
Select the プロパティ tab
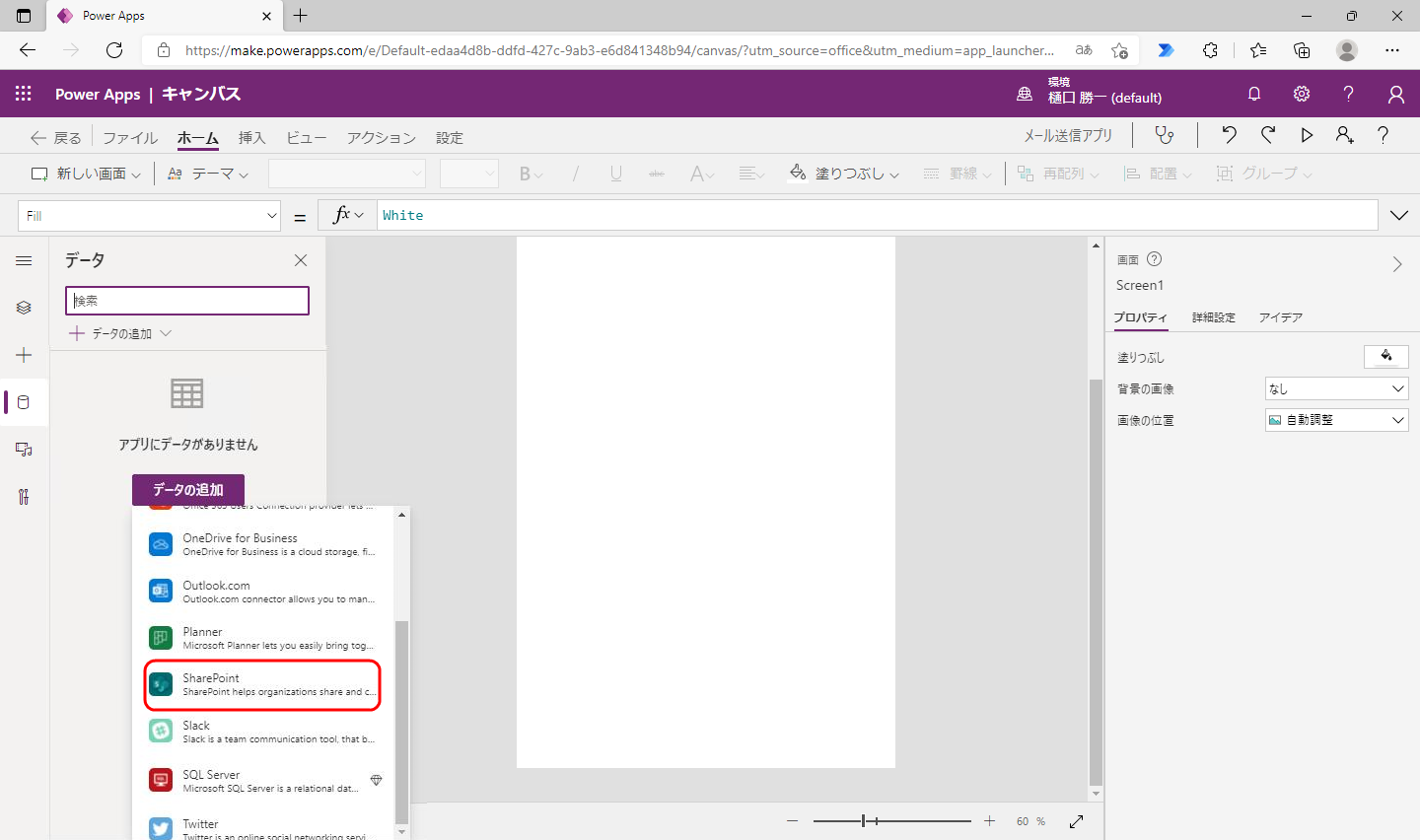tap(1140, 317)
